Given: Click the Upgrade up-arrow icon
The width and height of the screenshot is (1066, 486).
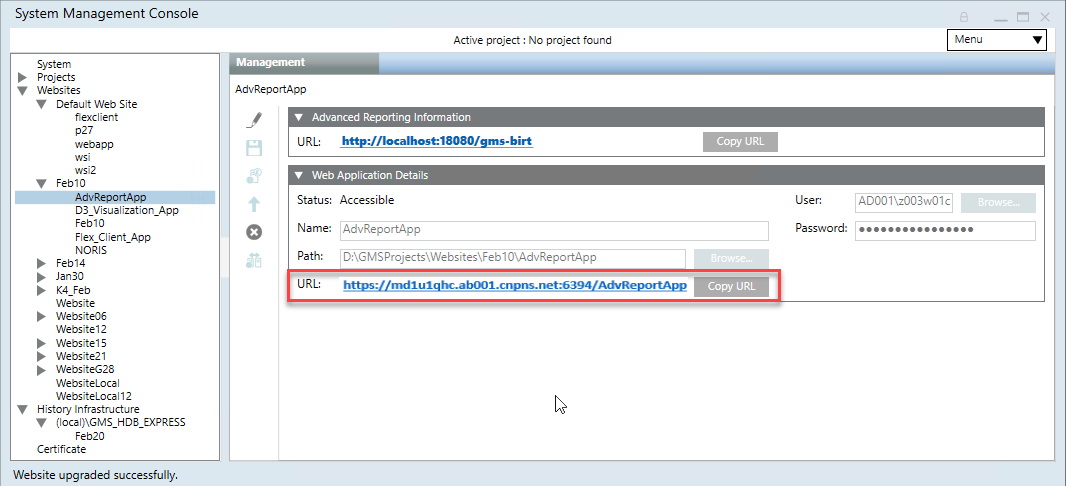Looking at the screenshot, I should pos(254,204).
